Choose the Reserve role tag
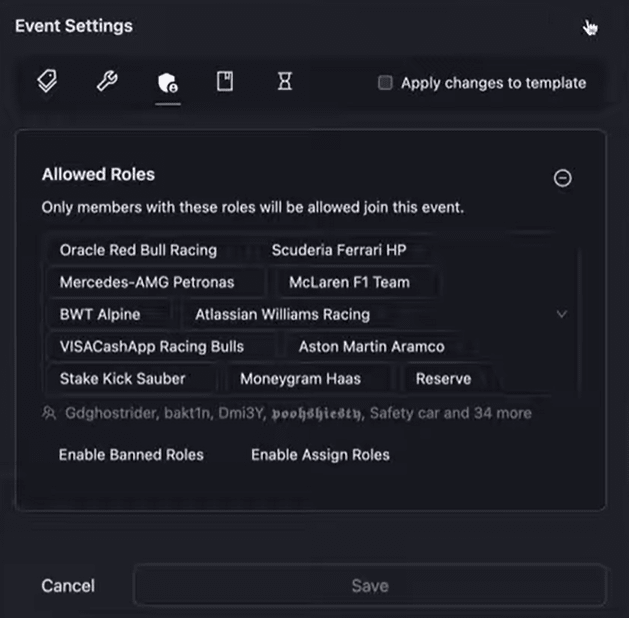629x618 pixels. coord(443,379)
